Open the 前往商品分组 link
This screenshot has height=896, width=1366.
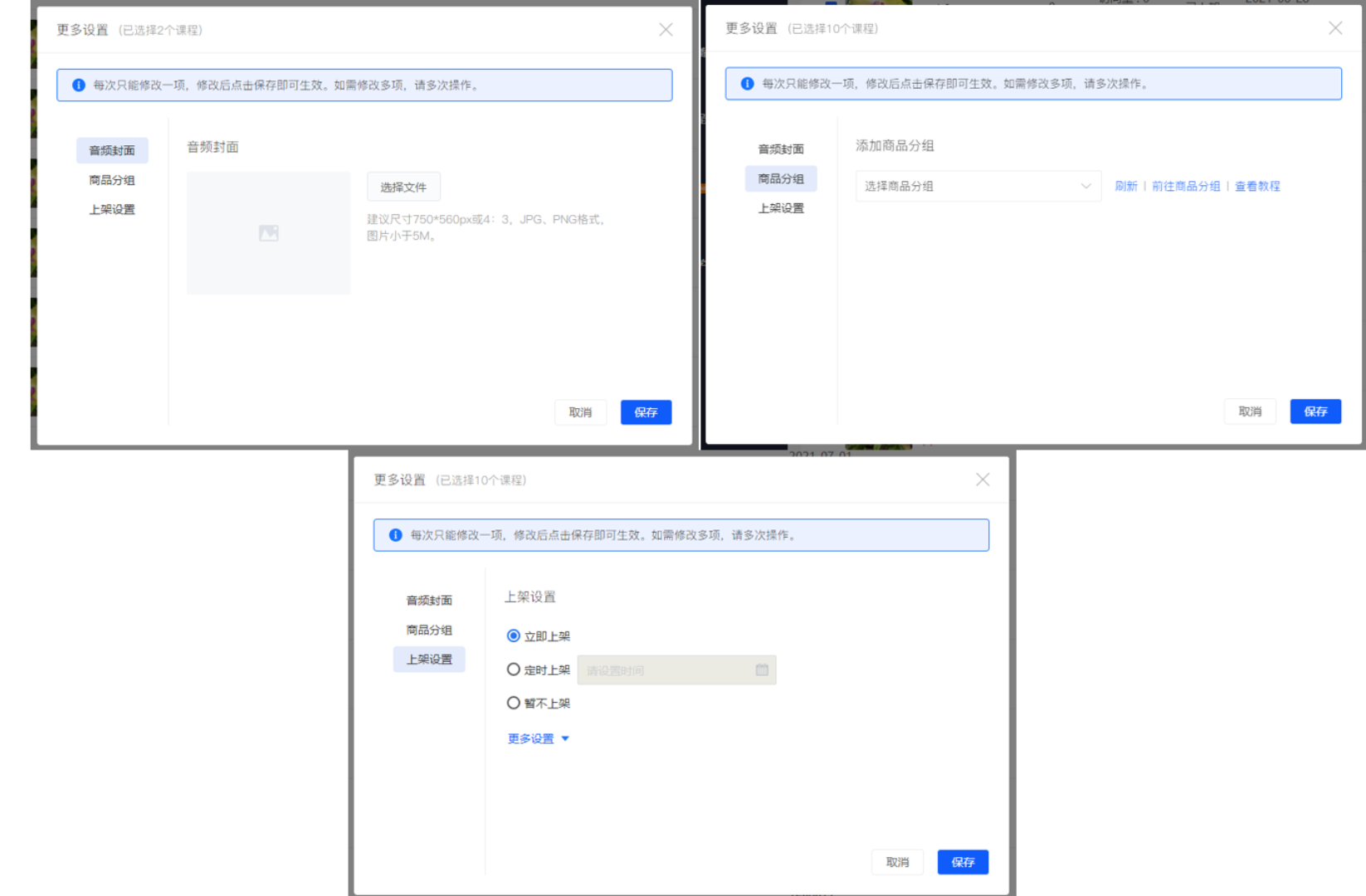coord(1186,186)
